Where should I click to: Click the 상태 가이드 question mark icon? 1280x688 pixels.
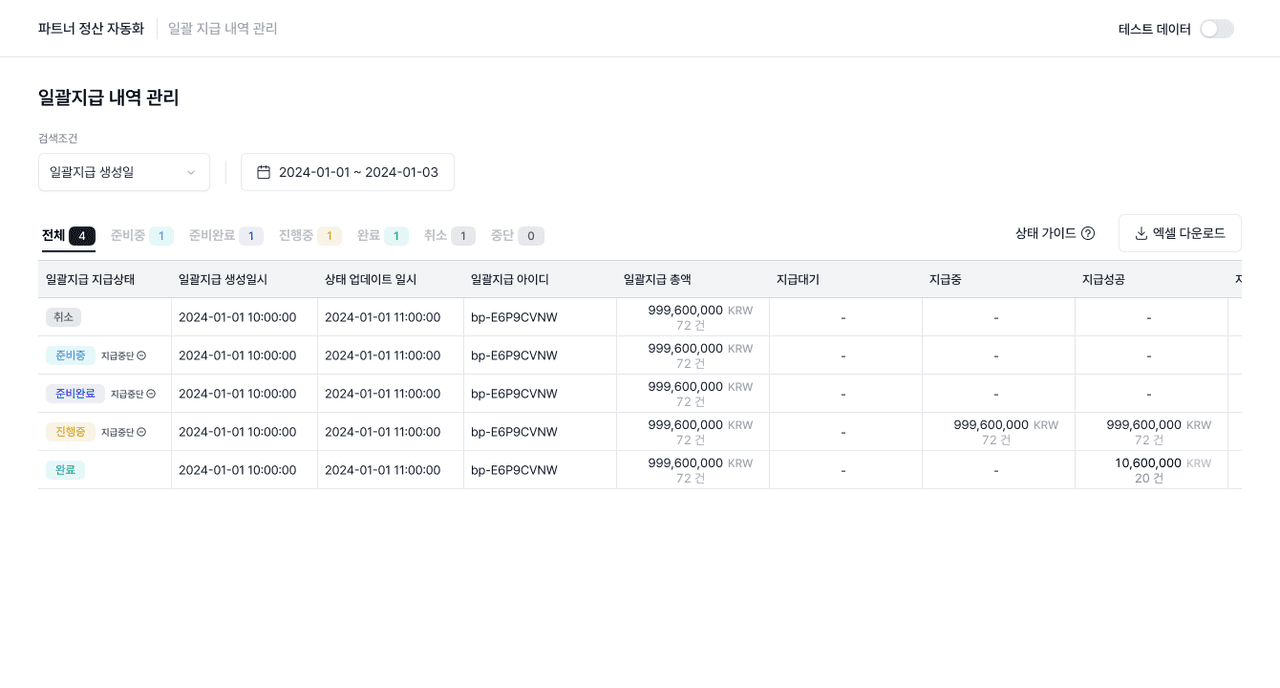pyautogui.click(x=1088, y=233)
